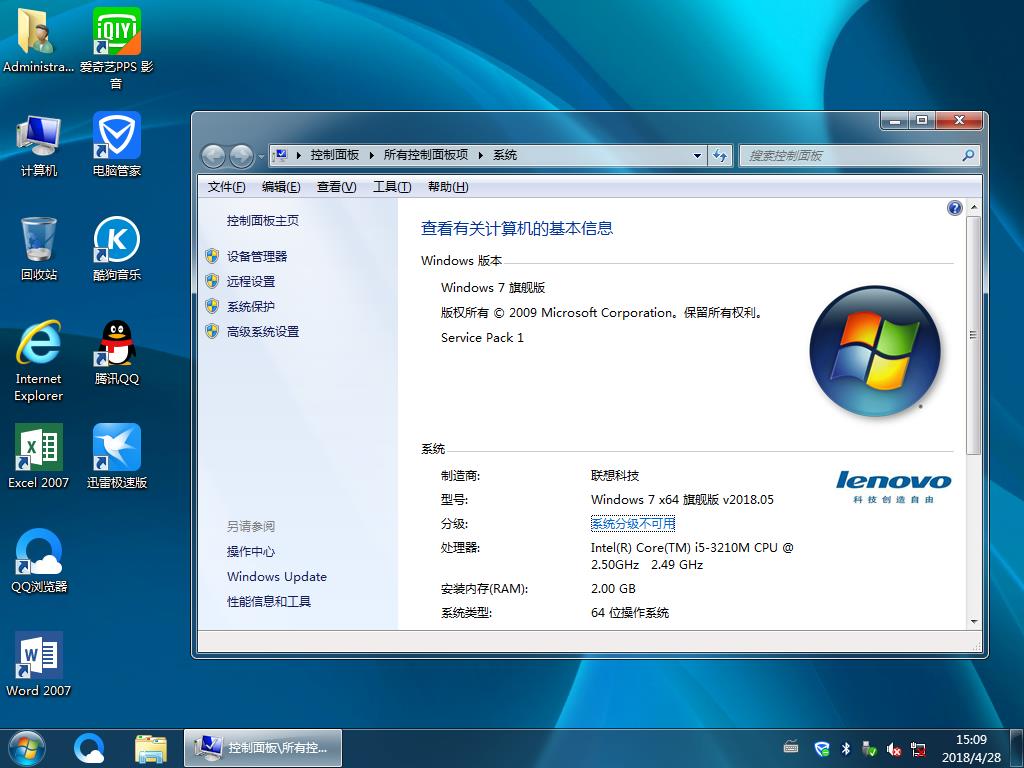Open the address bar history dropdown
Viewport: 1024px width, 768px height.
698,155
